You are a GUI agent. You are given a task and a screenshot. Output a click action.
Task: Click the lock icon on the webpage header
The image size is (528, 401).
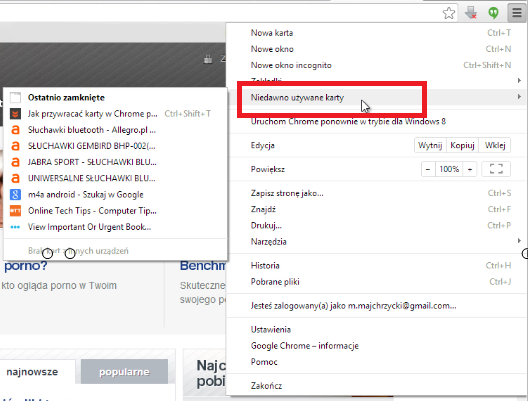coord(208,59)
